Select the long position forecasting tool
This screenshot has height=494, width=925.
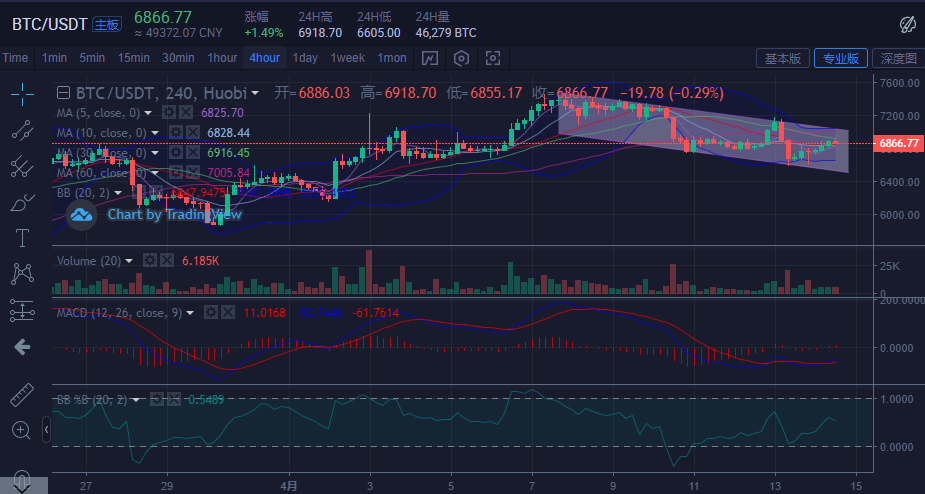point(22,310)
